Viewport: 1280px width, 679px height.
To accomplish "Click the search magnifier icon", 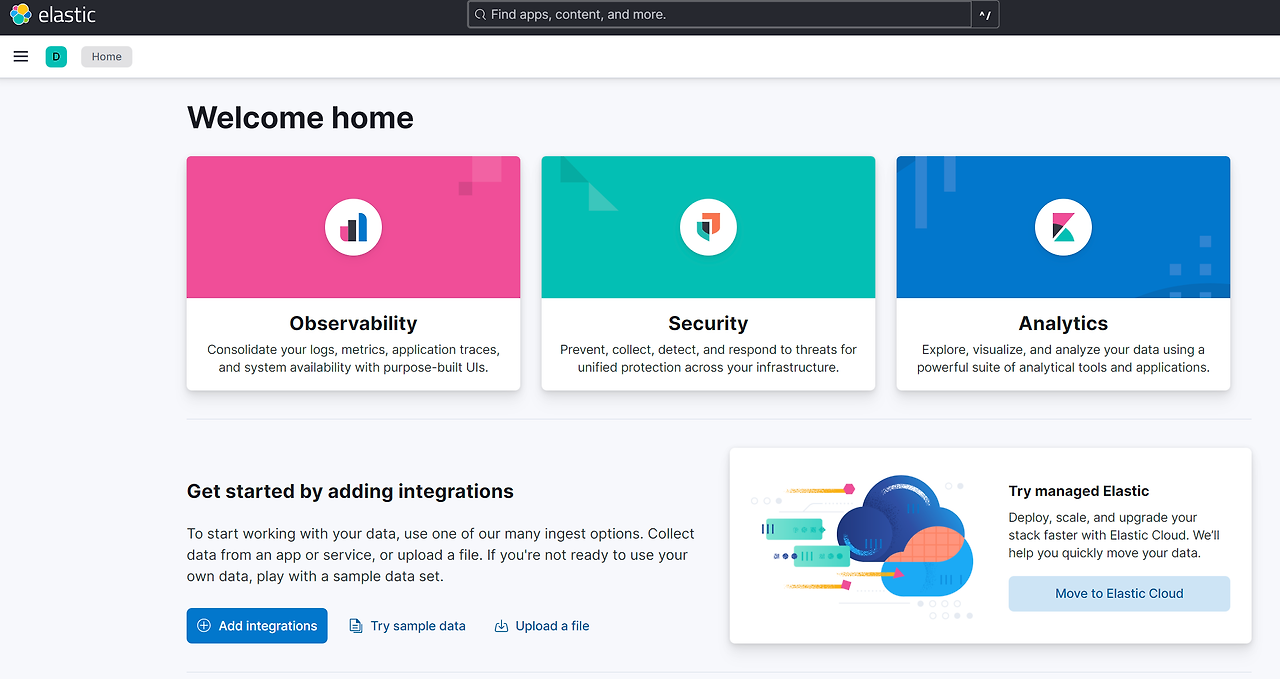I will click(480, 15).
